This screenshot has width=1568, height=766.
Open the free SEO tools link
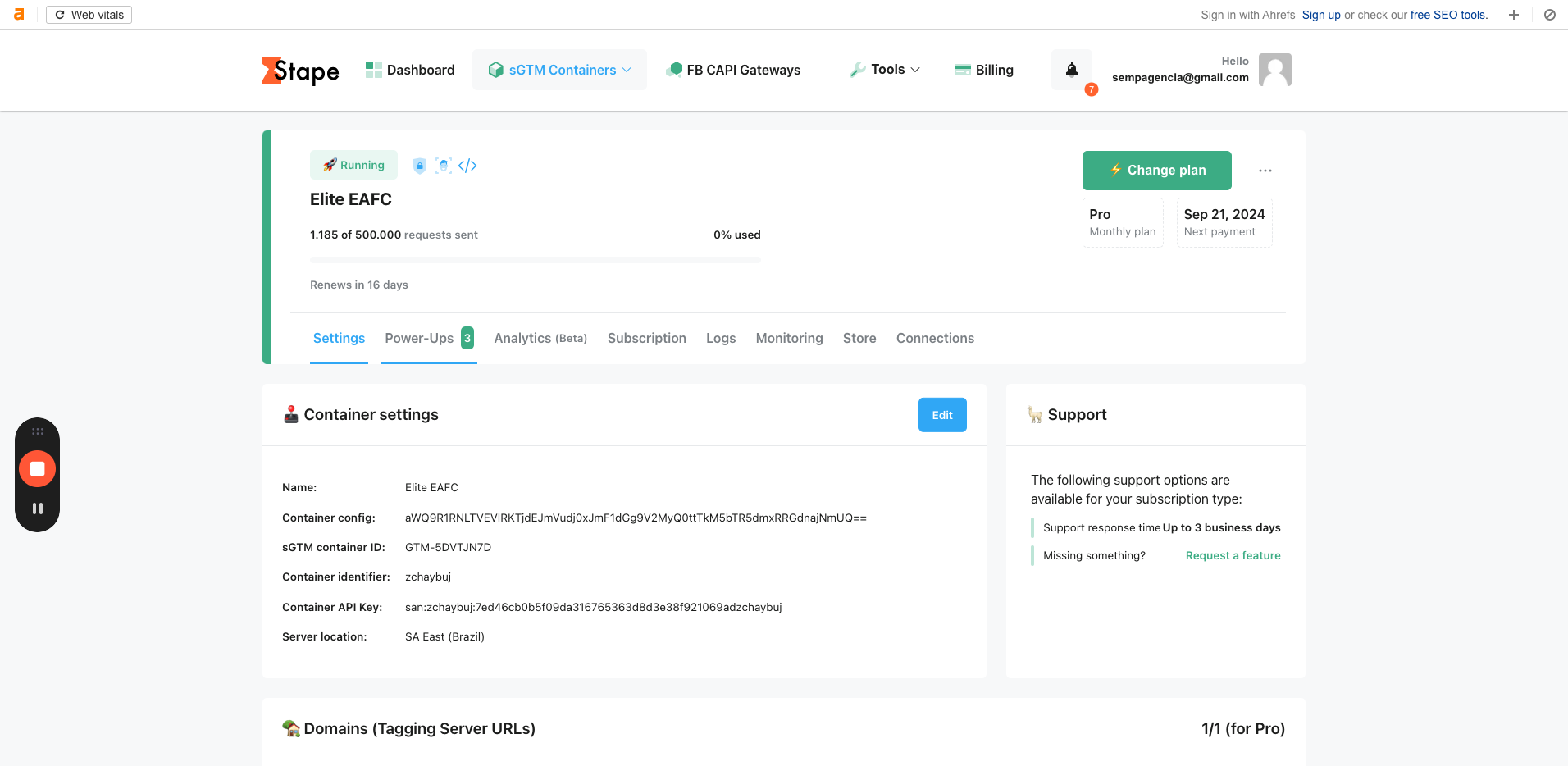pyautogui.click(x=1448, y=15)
